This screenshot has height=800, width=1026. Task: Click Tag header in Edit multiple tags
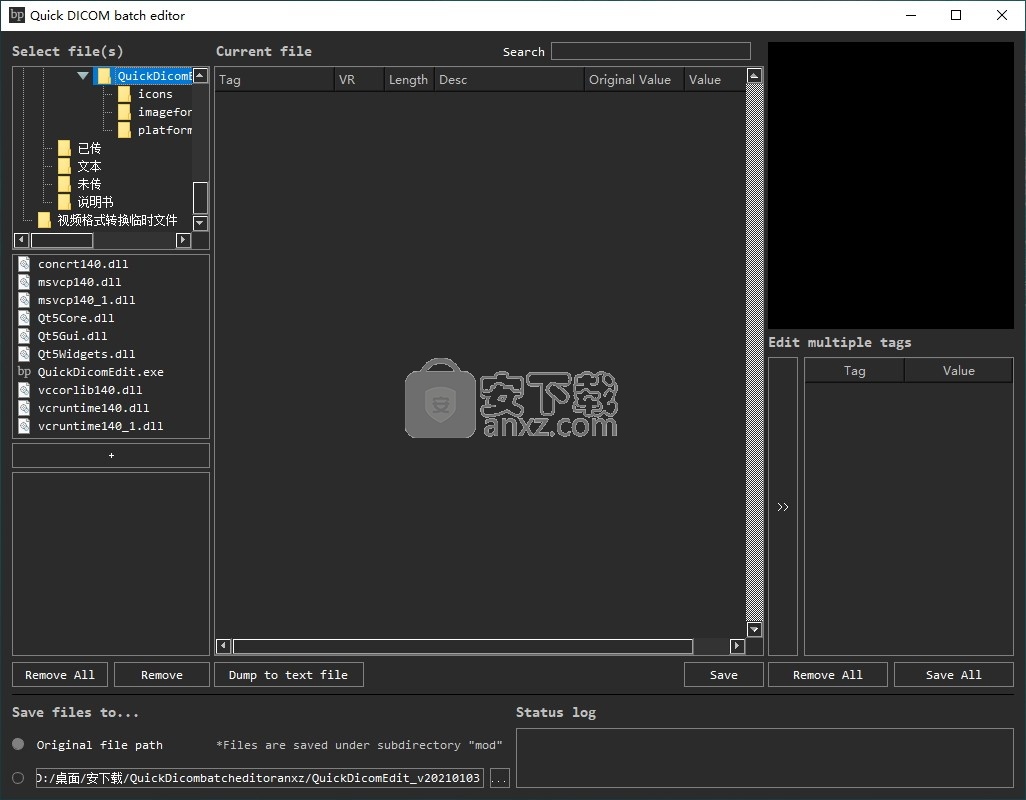point(855,371)
